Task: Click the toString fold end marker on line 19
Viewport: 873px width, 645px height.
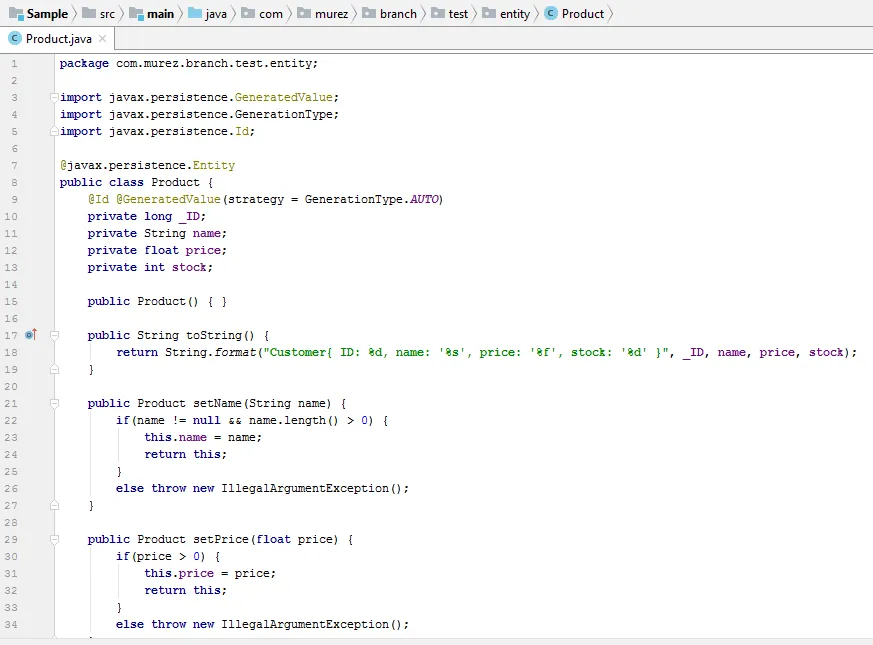Action: click(55, 369)
